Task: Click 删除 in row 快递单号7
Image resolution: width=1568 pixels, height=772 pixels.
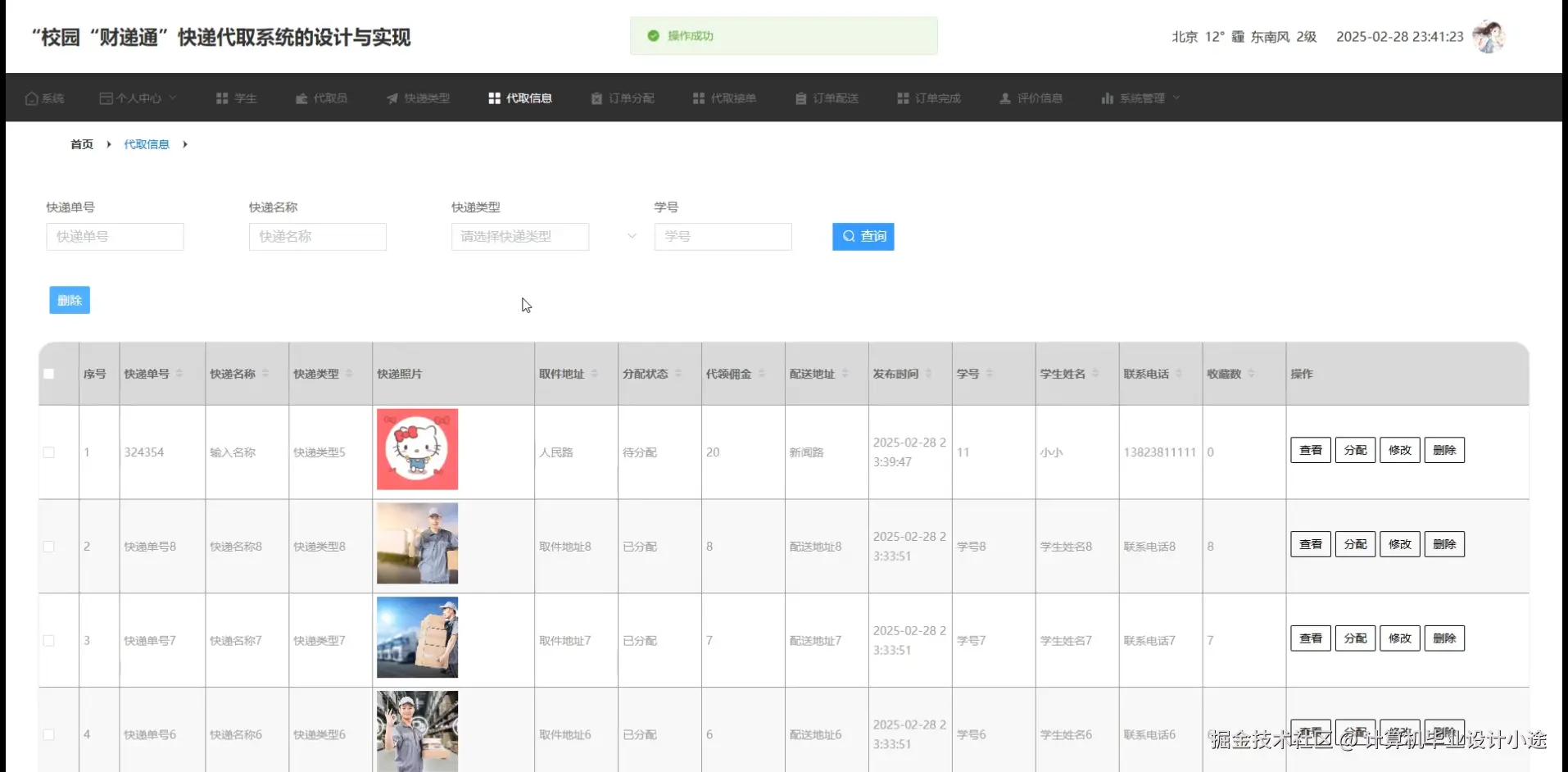Action: pyautogui.click(x=1444, y=638)
